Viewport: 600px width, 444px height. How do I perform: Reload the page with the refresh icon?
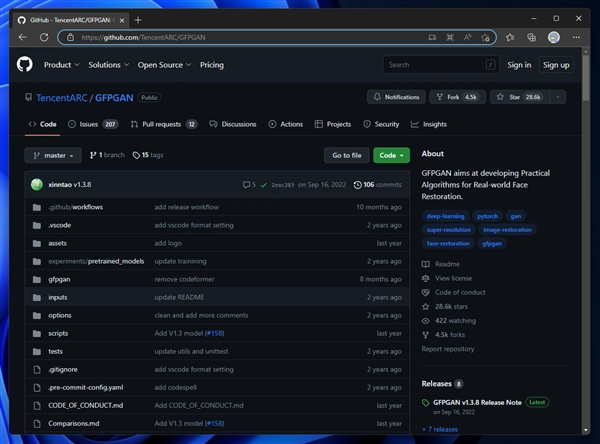(x=44, y=37)
